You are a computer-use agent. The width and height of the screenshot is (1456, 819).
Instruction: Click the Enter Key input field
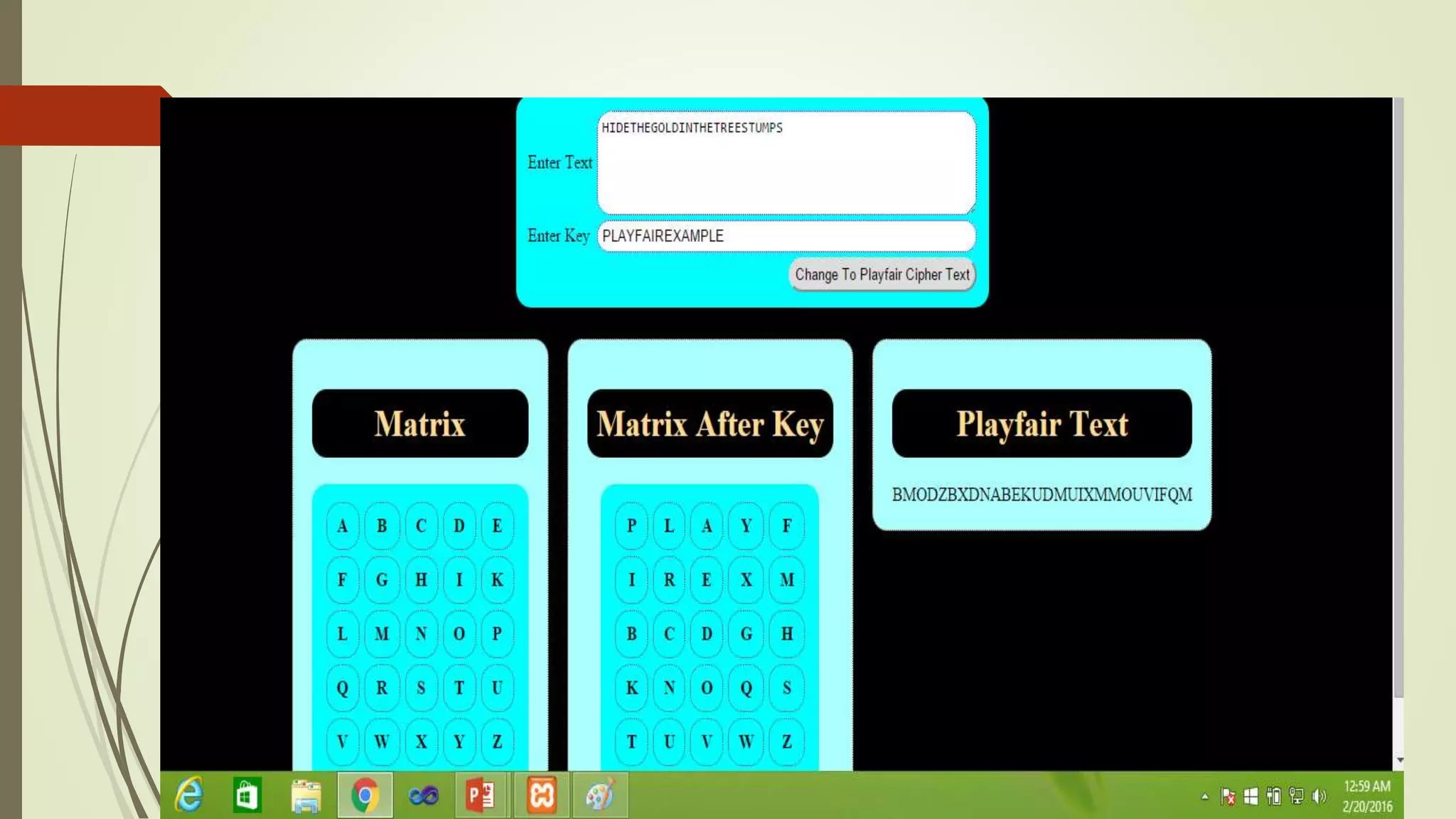point(786,236)
